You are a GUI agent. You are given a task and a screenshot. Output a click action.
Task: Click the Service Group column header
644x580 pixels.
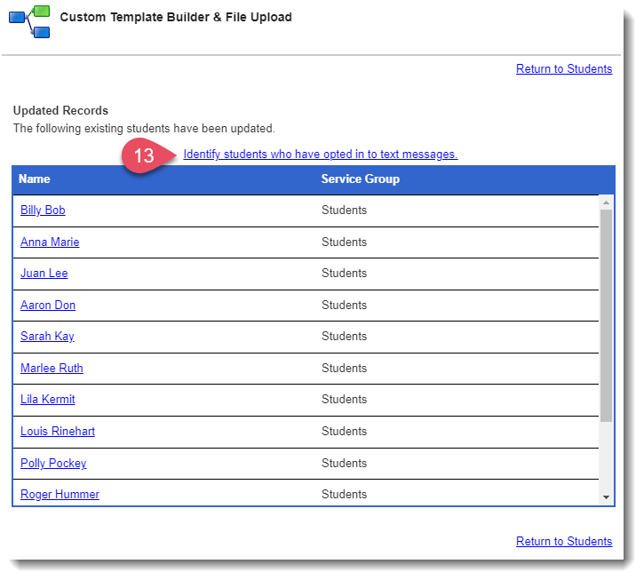point(360,179)
